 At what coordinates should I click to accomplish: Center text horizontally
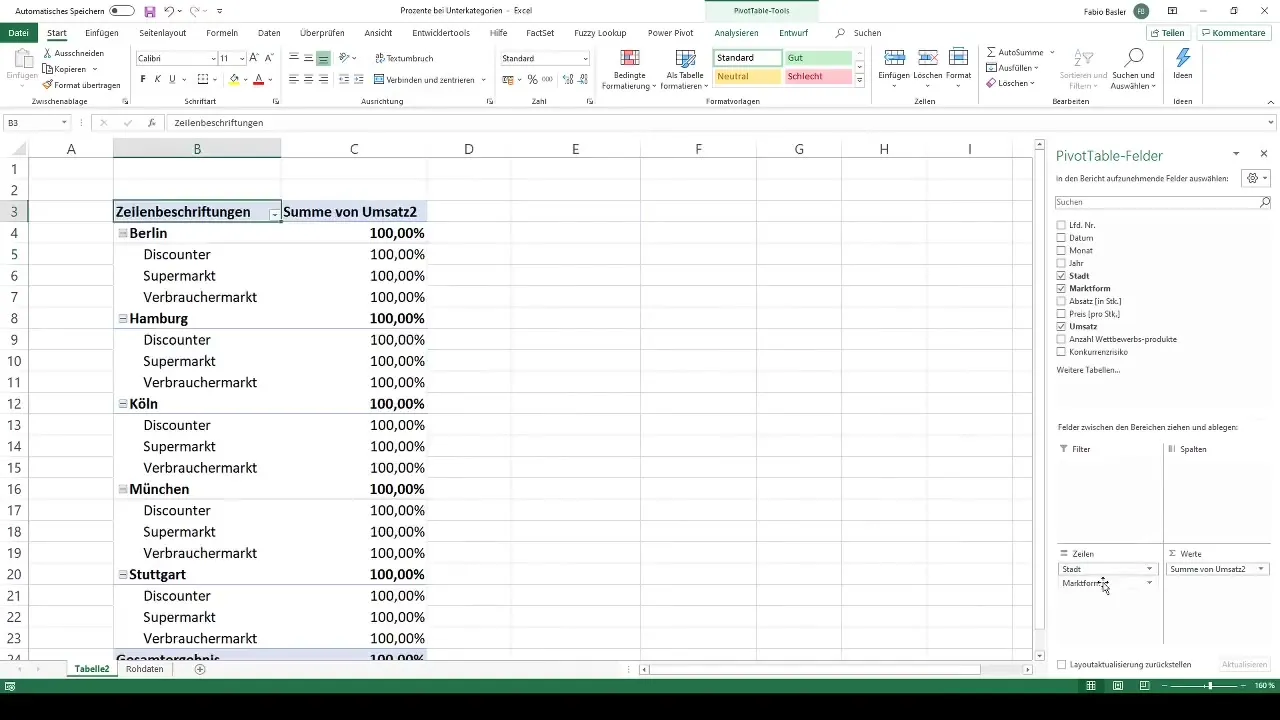(x=309, y=79)
